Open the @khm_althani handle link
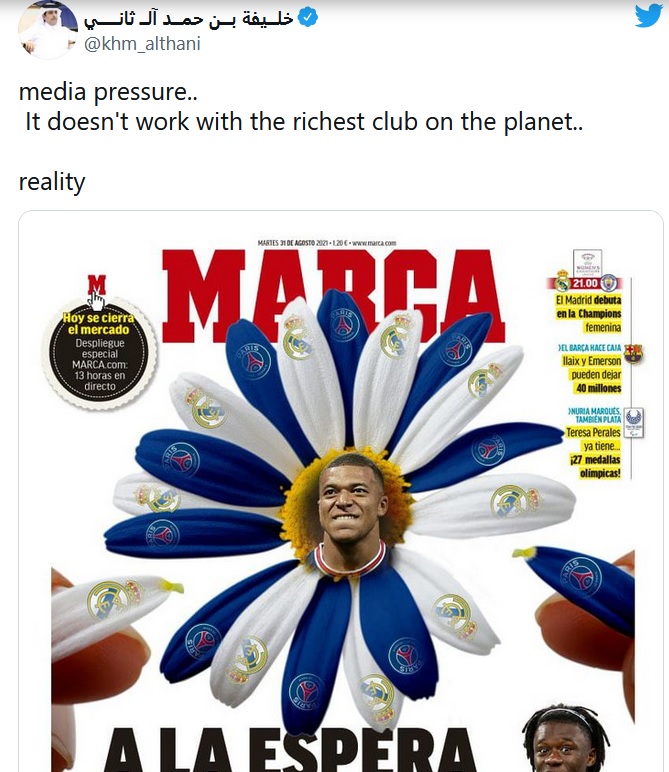 142,44
